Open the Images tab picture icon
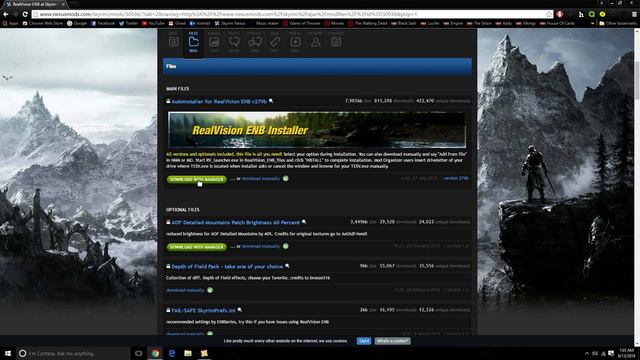 coord(214,42)
